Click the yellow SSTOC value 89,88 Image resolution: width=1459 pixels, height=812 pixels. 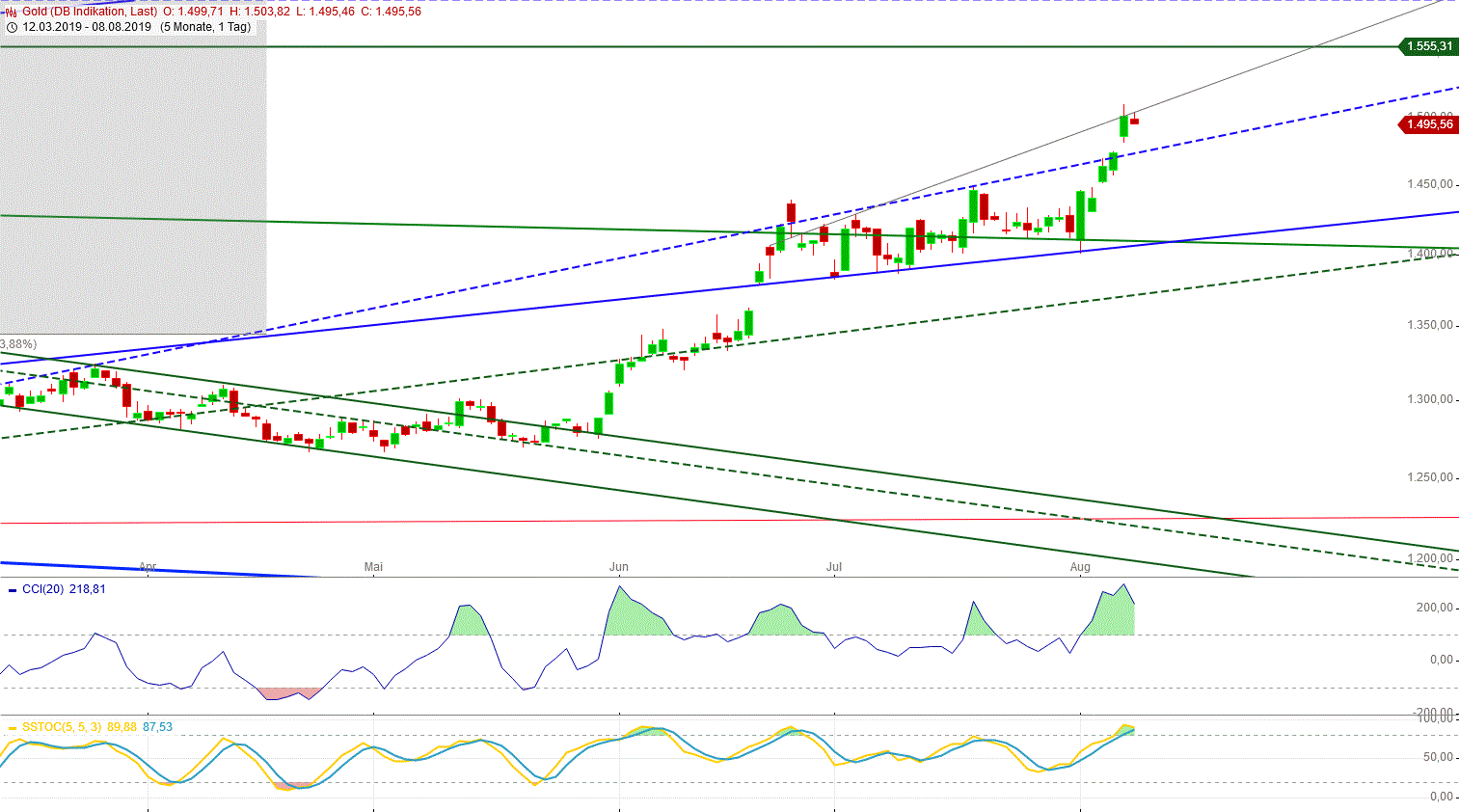click(x=122, y=727)
